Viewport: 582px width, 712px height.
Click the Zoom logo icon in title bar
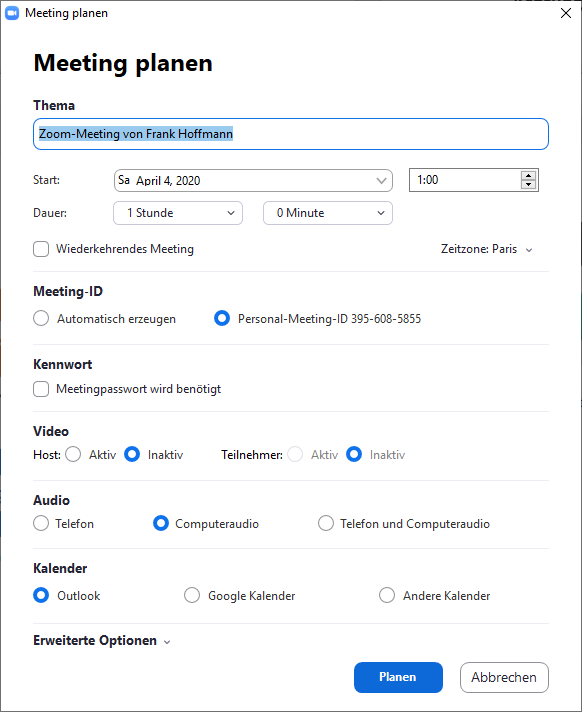[12, 13]
